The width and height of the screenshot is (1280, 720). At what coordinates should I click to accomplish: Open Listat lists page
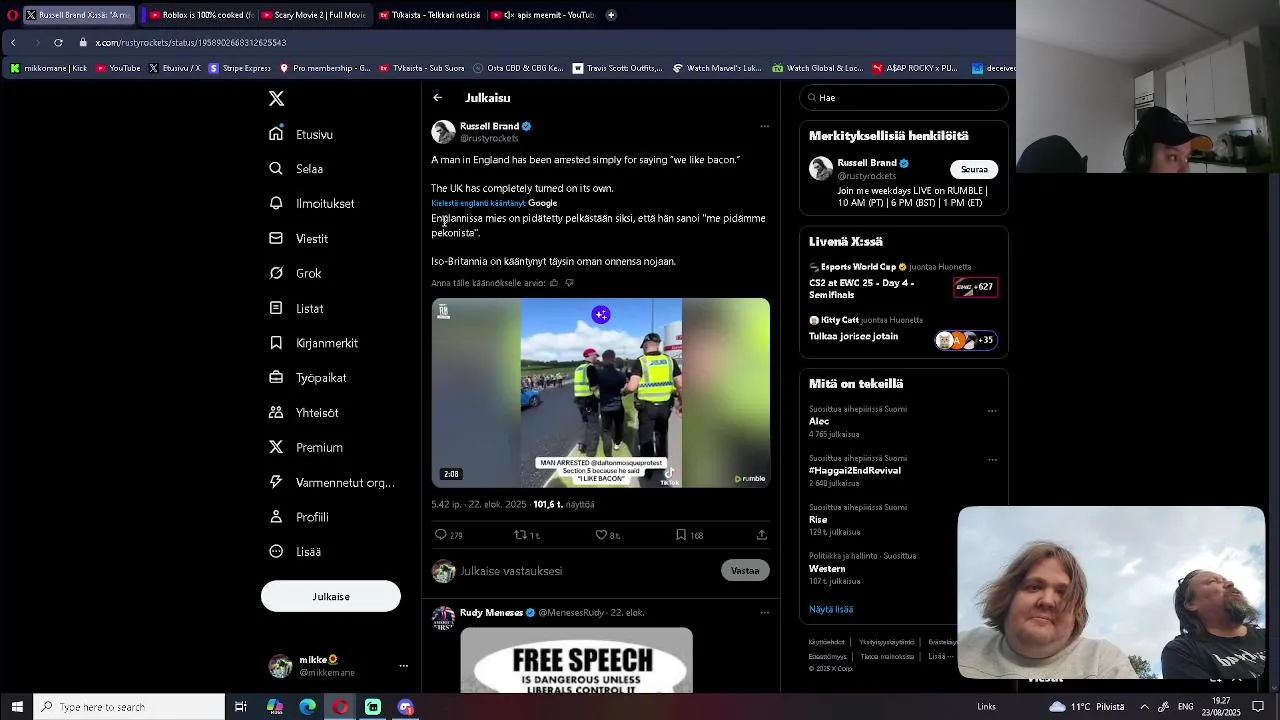pos(296,308)
